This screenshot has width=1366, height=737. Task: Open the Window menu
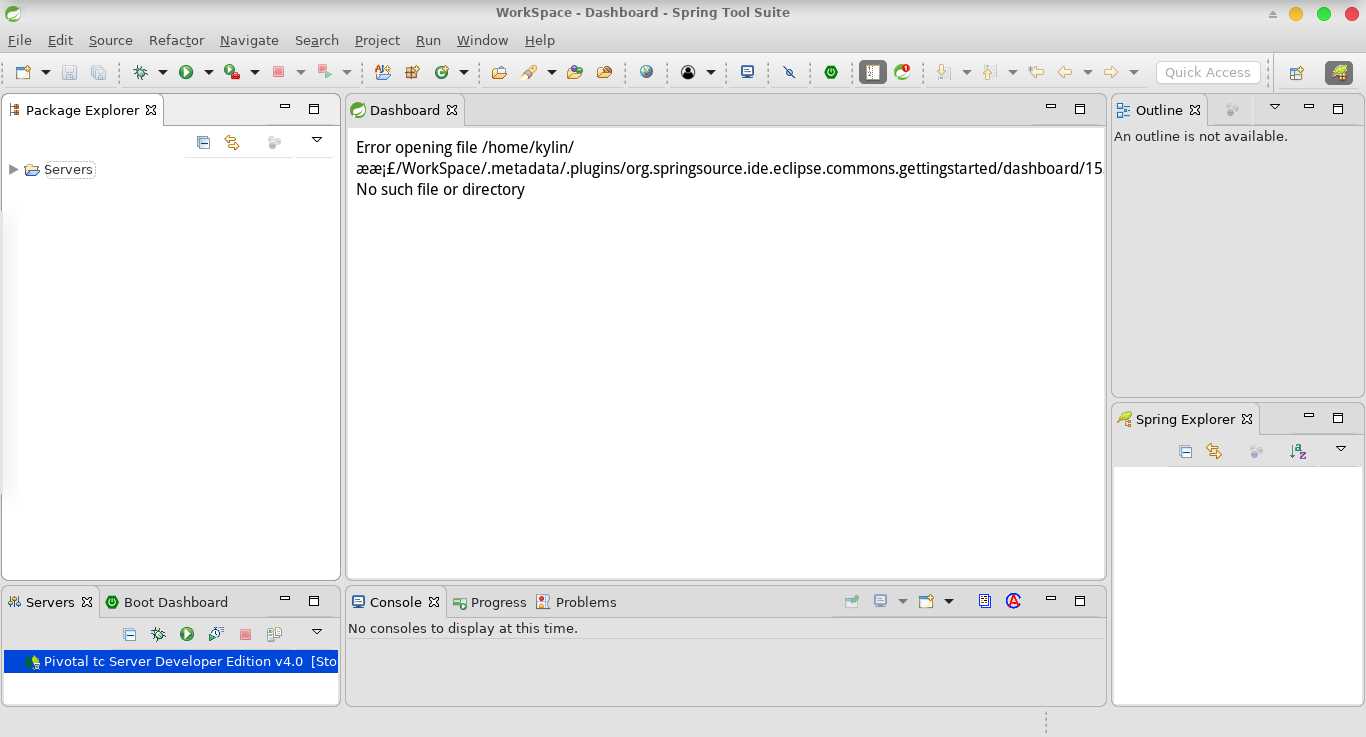pyautogui.click(x=483, y=40)
